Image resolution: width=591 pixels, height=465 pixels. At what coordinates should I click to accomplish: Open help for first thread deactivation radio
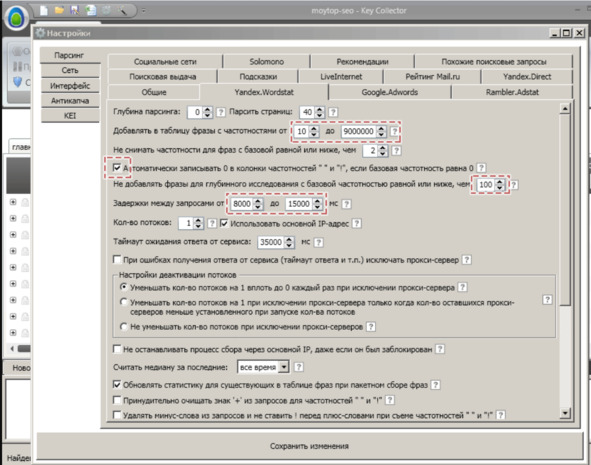point(462,288)
